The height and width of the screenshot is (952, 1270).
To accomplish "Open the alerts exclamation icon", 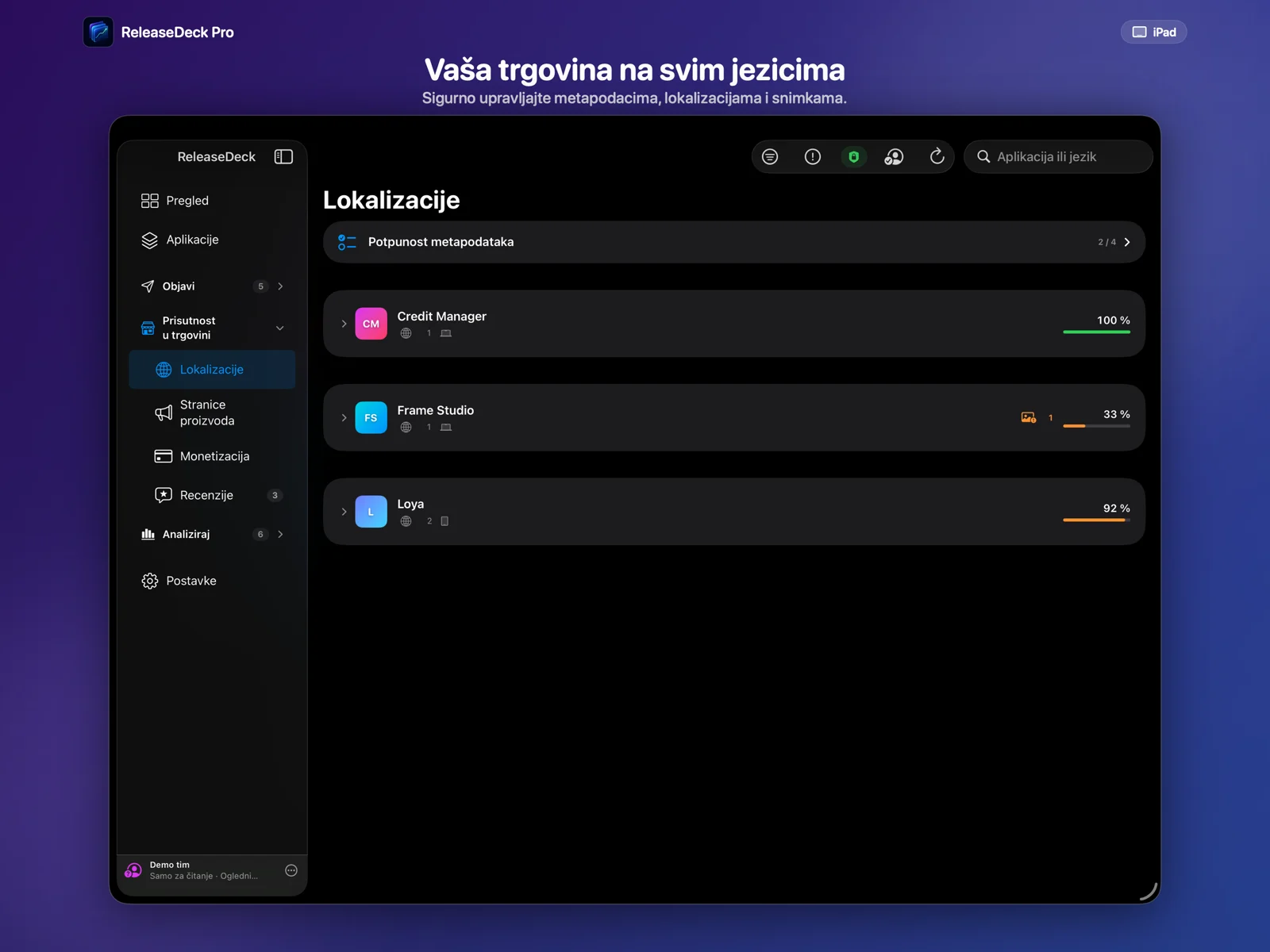I will coord(813,156).
